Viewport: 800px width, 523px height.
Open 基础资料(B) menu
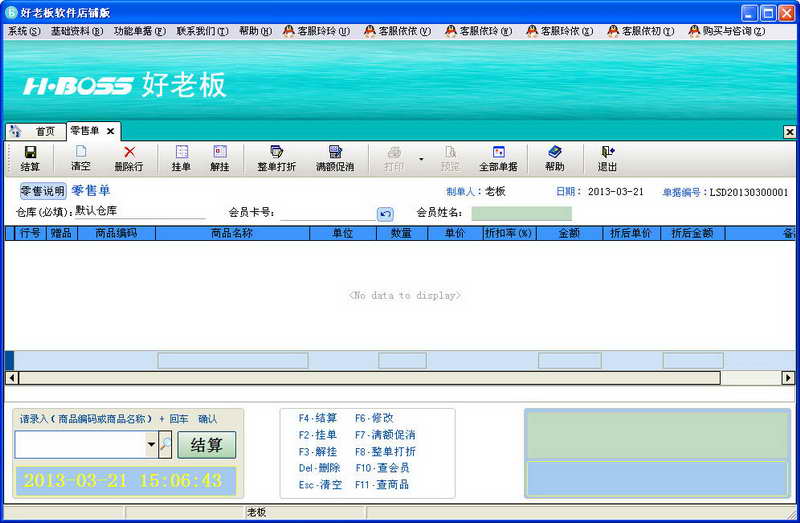tap(77, 31)
